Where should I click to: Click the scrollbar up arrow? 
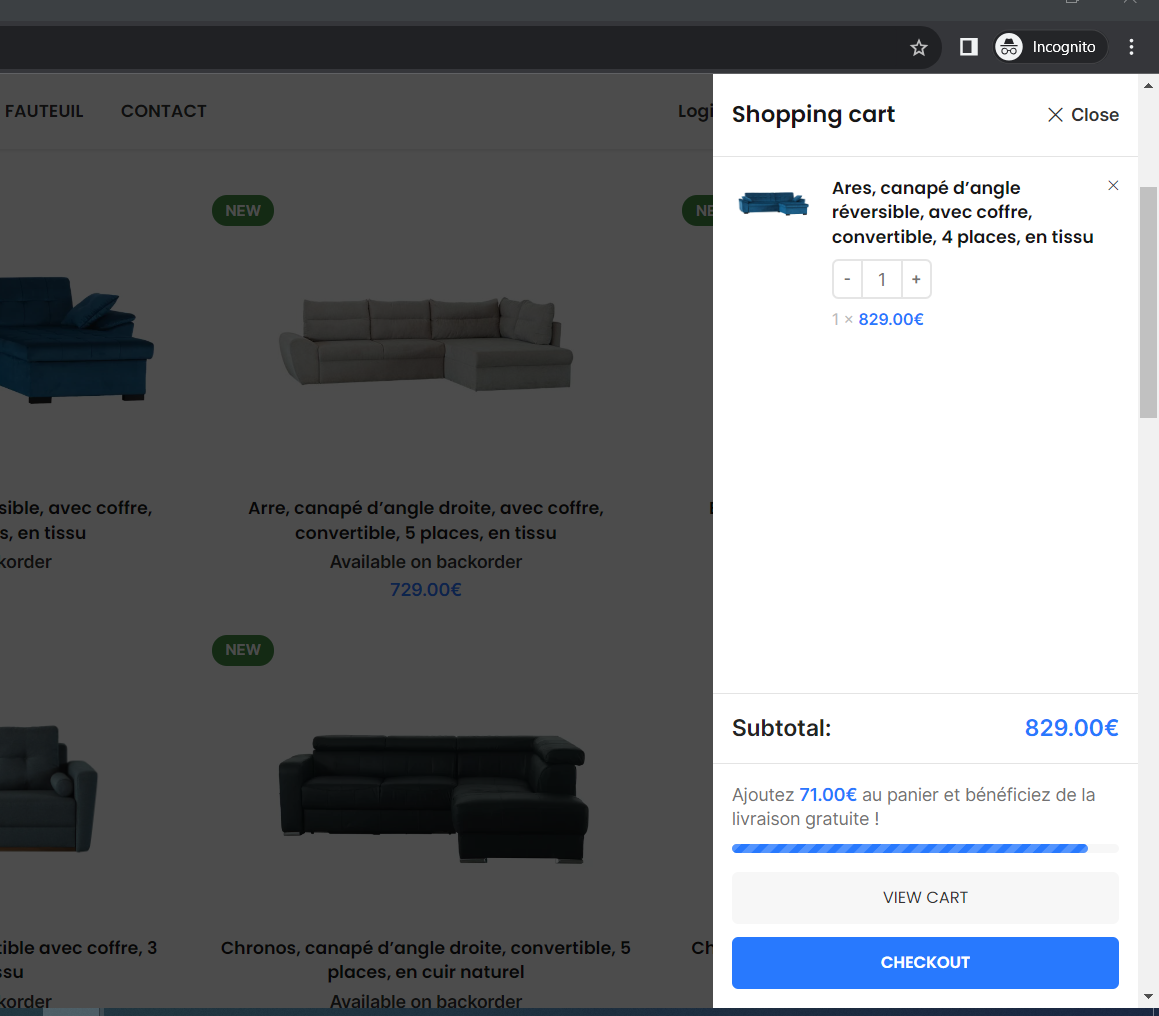coord(1148,86)
